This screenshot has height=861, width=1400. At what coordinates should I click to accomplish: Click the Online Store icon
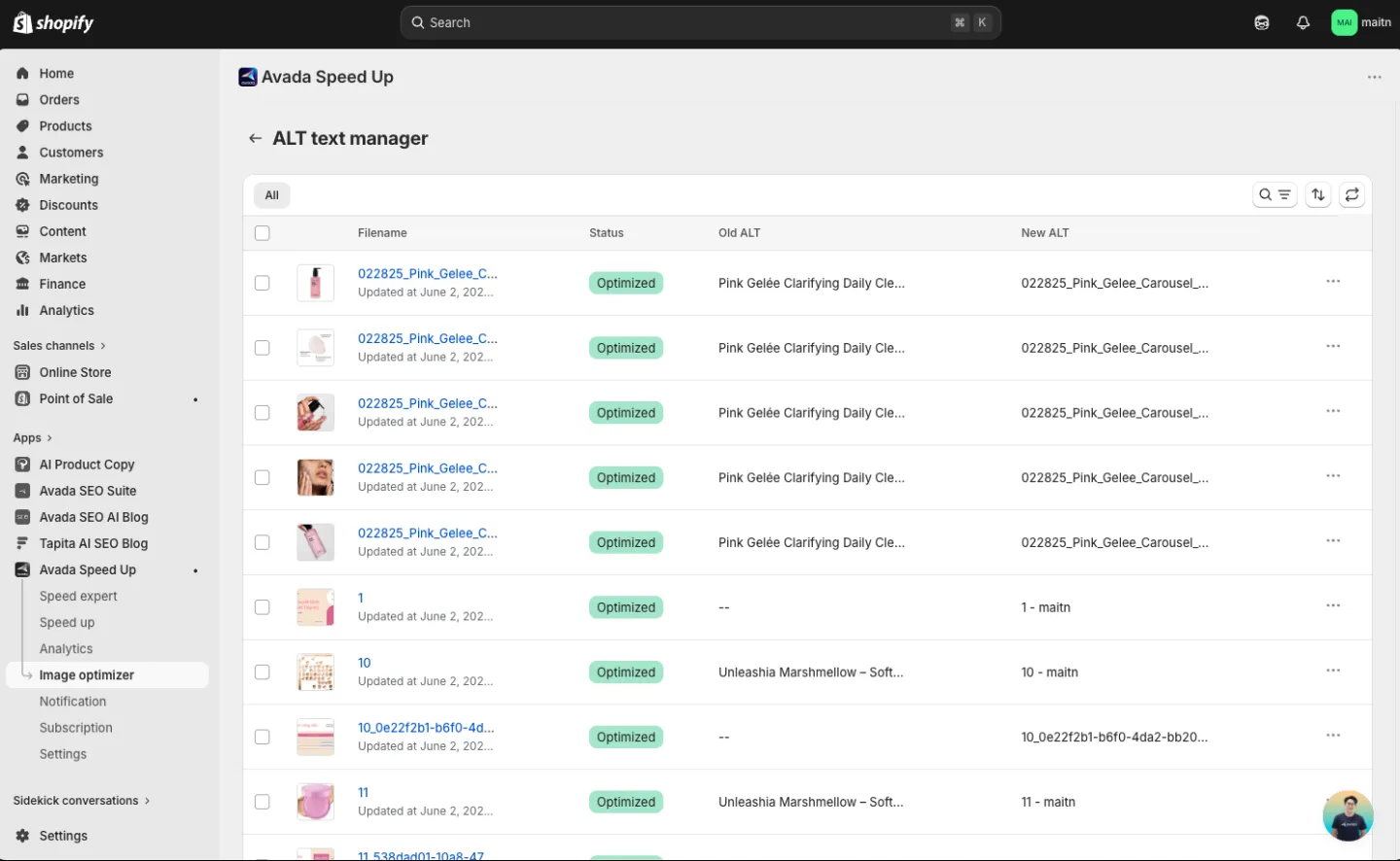(x=22, y=372)
